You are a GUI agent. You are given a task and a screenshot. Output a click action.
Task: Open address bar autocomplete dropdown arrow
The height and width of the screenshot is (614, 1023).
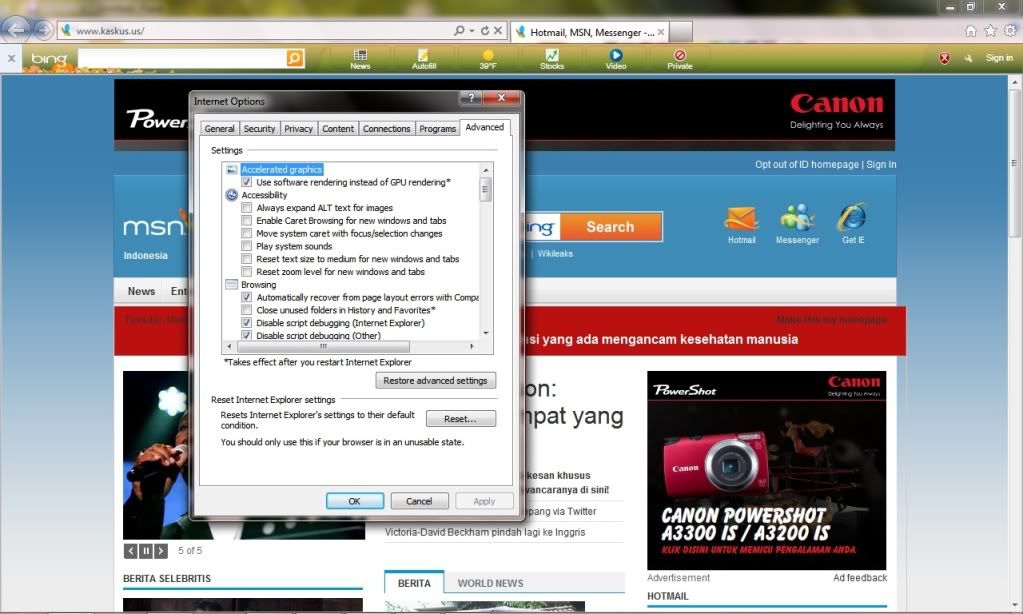[x=472, y=31]
